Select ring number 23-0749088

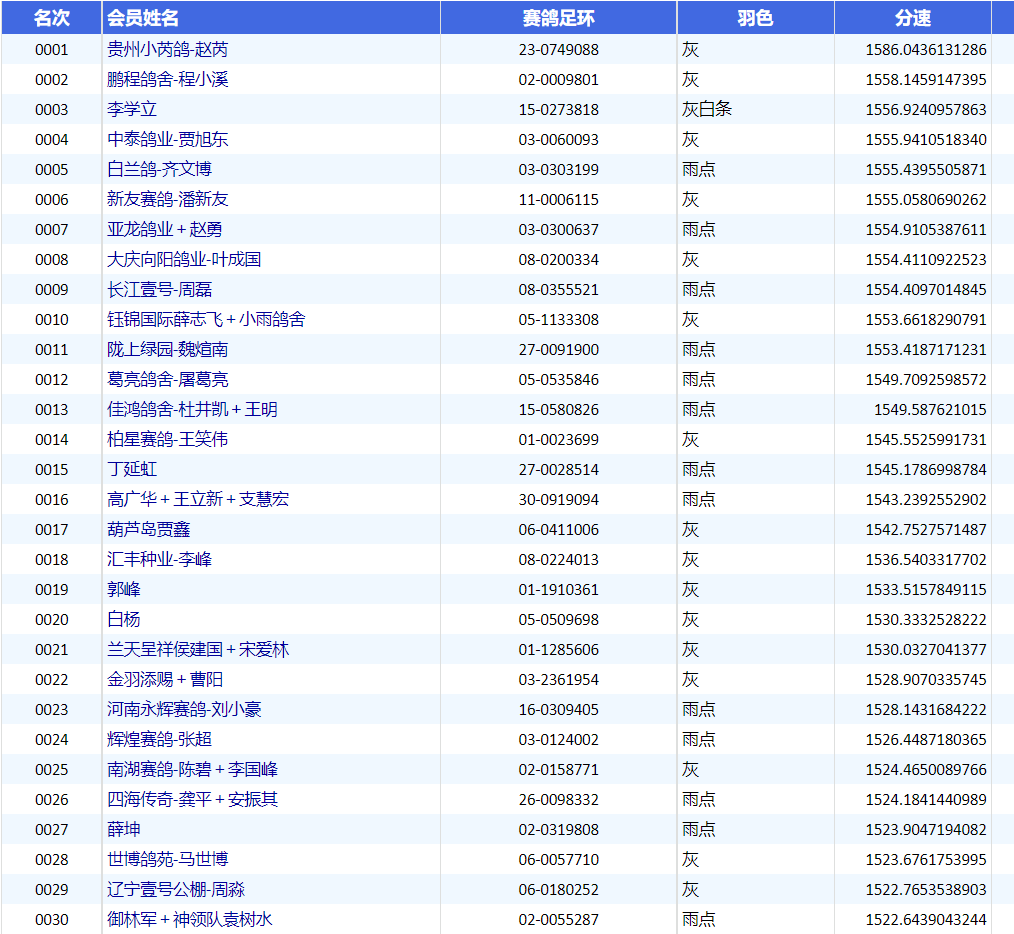(x=559, y=50)
